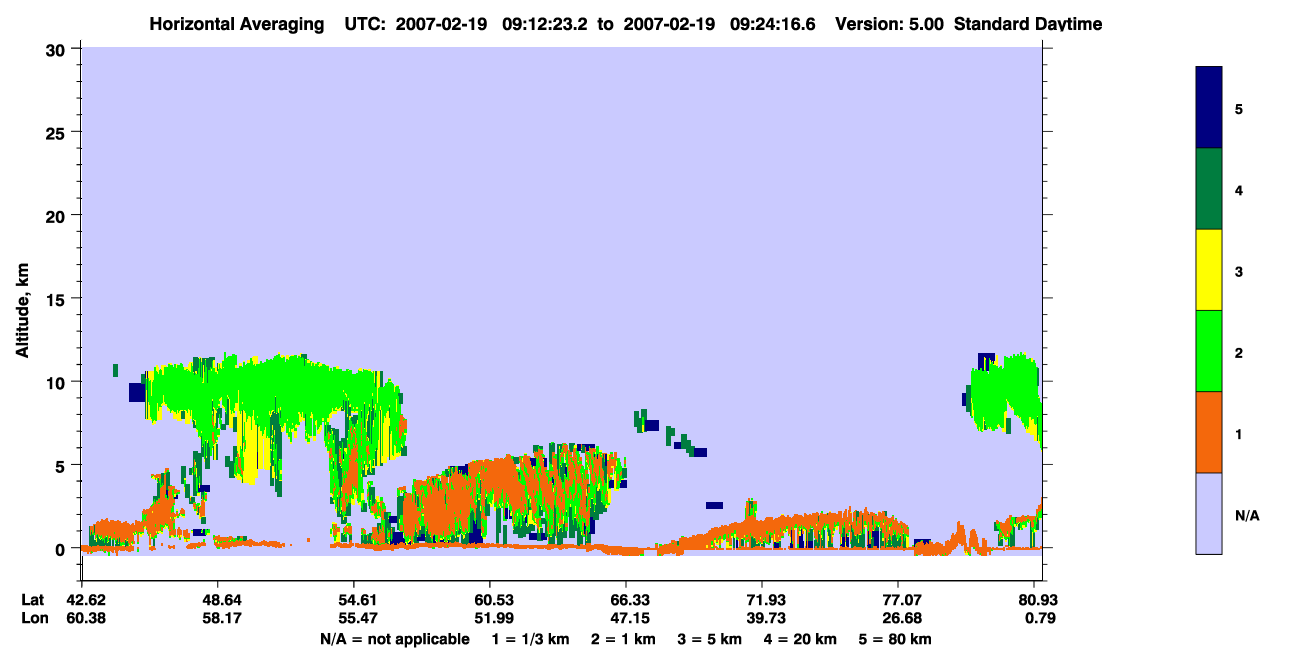The width and height of the screenshot is (1300, 667).
Task: Click legend text '1 = 1/3 km'
Action: pyautogui.click(x=529, y=639)
